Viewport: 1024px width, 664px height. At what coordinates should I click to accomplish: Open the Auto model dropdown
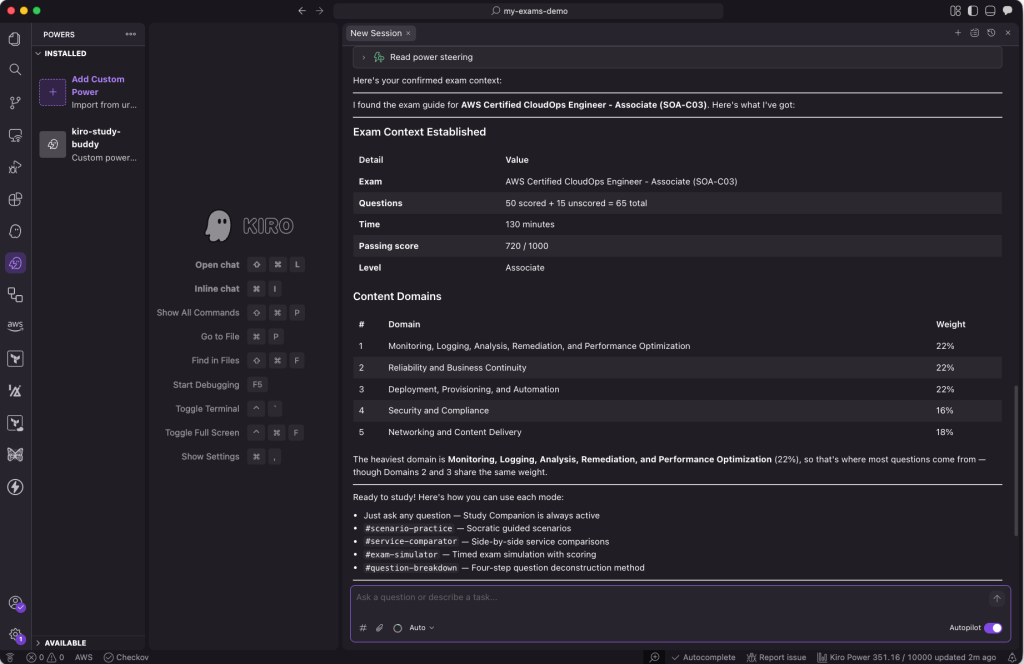click(421, 627)
